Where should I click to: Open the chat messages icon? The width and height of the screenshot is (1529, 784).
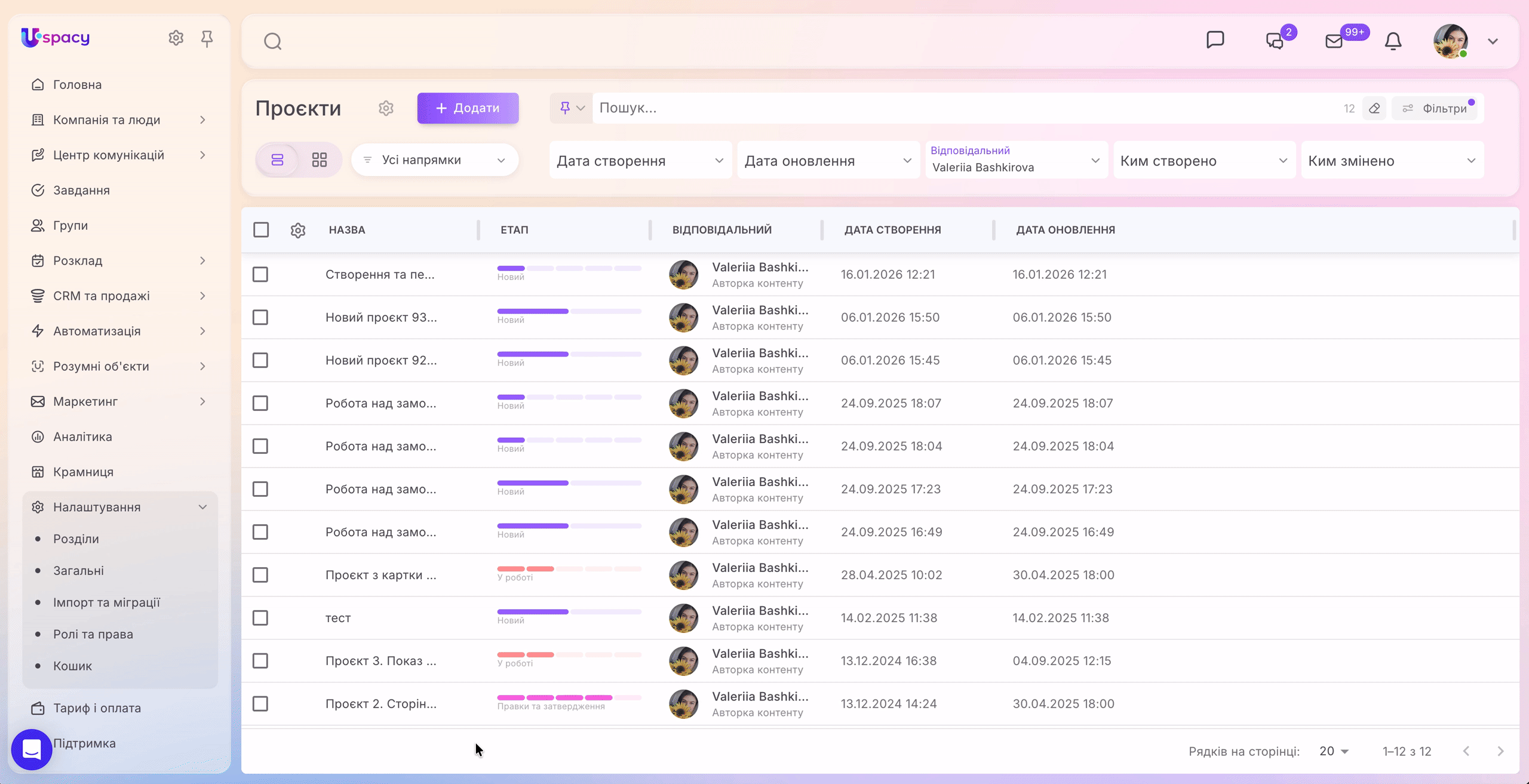pos(1215,40)
